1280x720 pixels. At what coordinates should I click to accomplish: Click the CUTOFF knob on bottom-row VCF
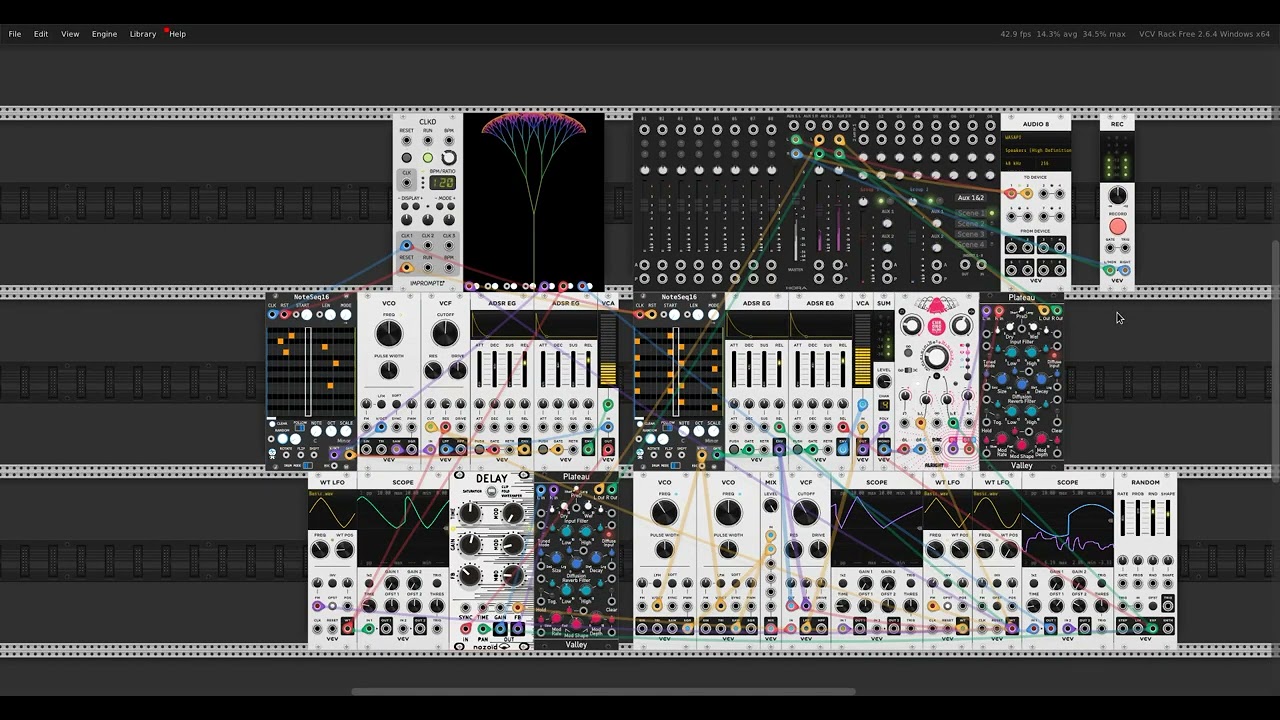[x=806, y=513]
